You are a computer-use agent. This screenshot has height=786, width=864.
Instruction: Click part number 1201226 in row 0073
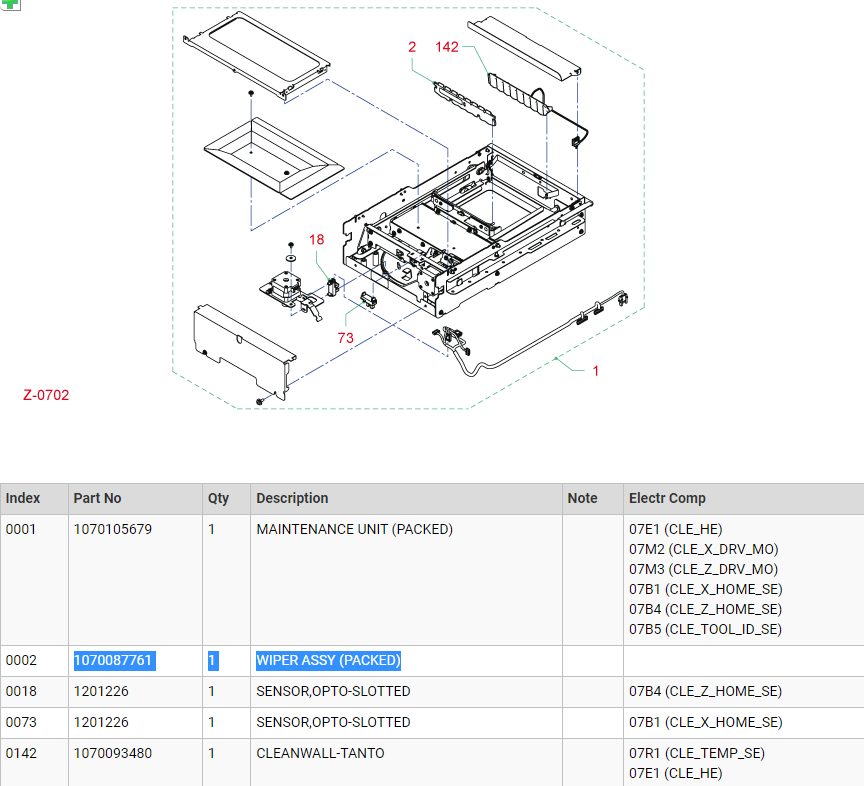[101, 723]
